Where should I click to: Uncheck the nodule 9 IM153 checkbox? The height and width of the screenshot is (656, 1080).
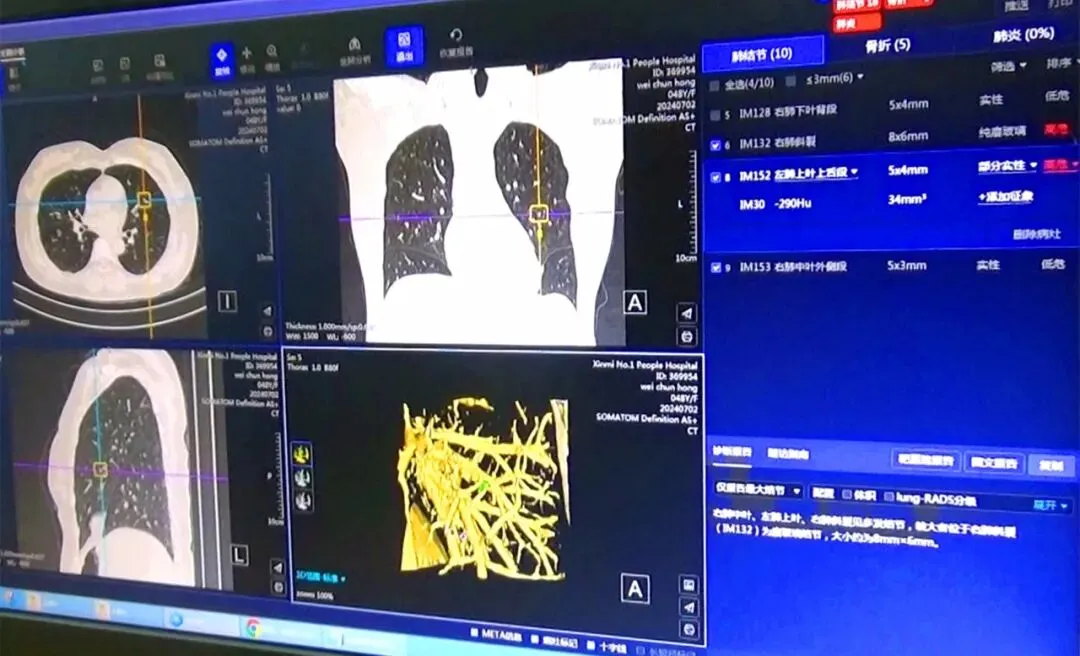pyautogui.click(x=716, y=267)
